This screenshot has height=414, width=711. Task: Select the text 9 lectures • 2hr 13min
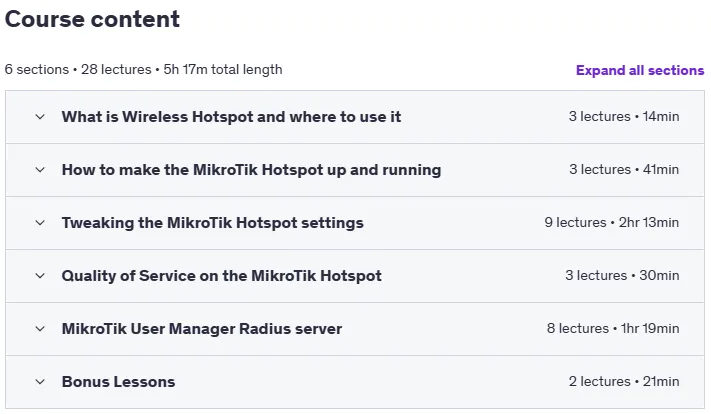coord(612,223)
